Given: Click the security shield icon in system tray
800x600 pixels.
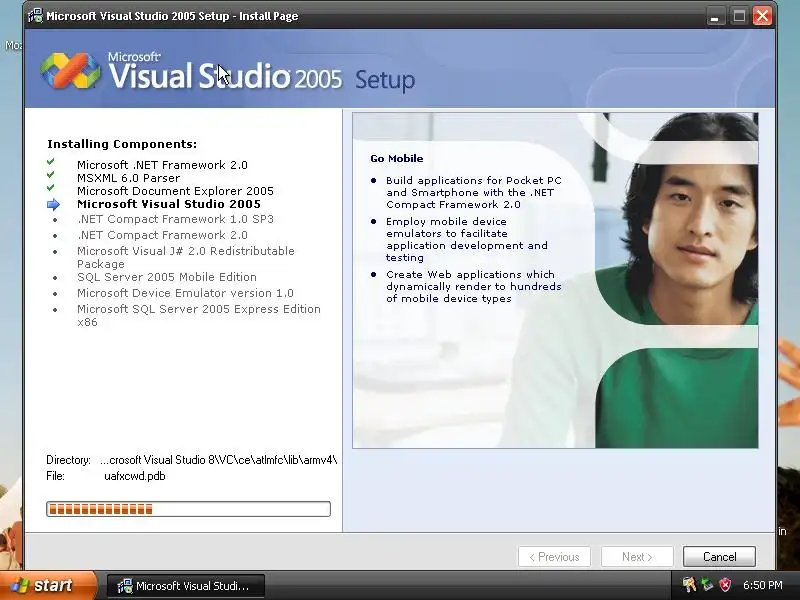Looking at the screenshot, I should click(x=725, y=585).
